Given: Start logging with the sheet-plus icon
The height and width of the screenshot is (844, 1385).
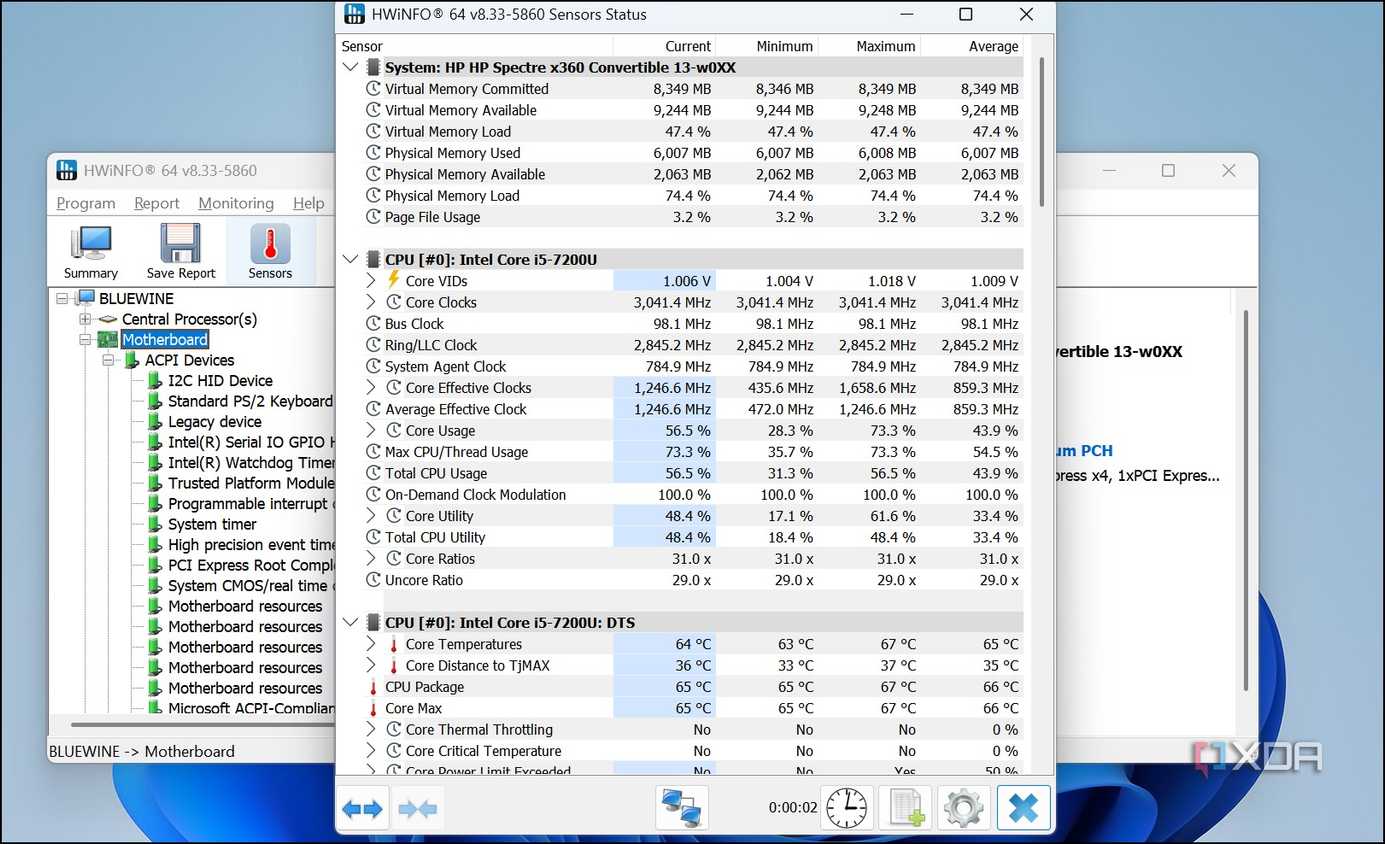Looking at the screenshot, I should click(905, 807).
